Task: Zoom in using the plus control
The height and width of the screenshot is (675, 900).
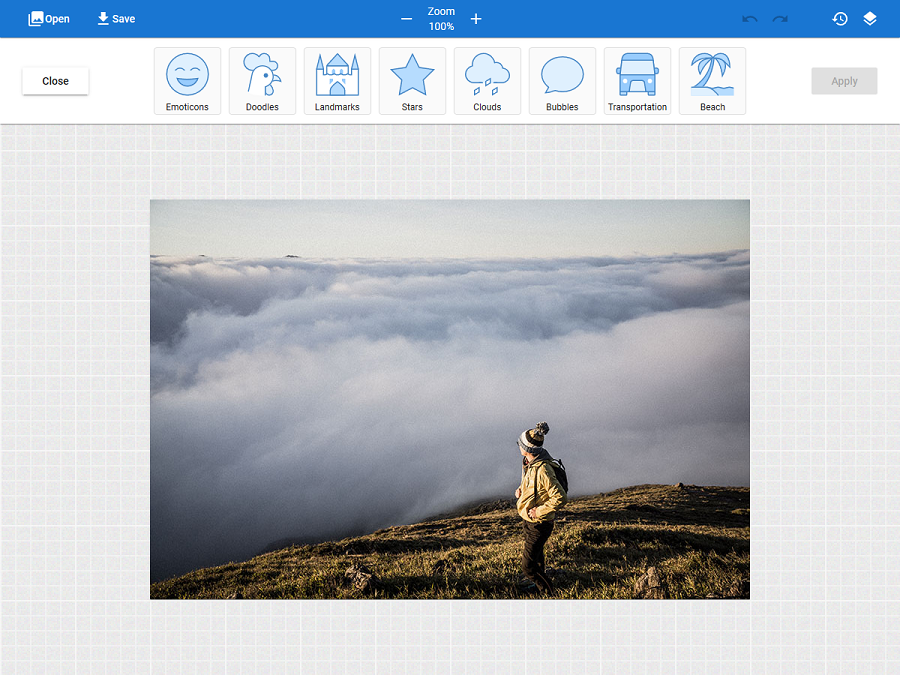Action: [476, 18]
